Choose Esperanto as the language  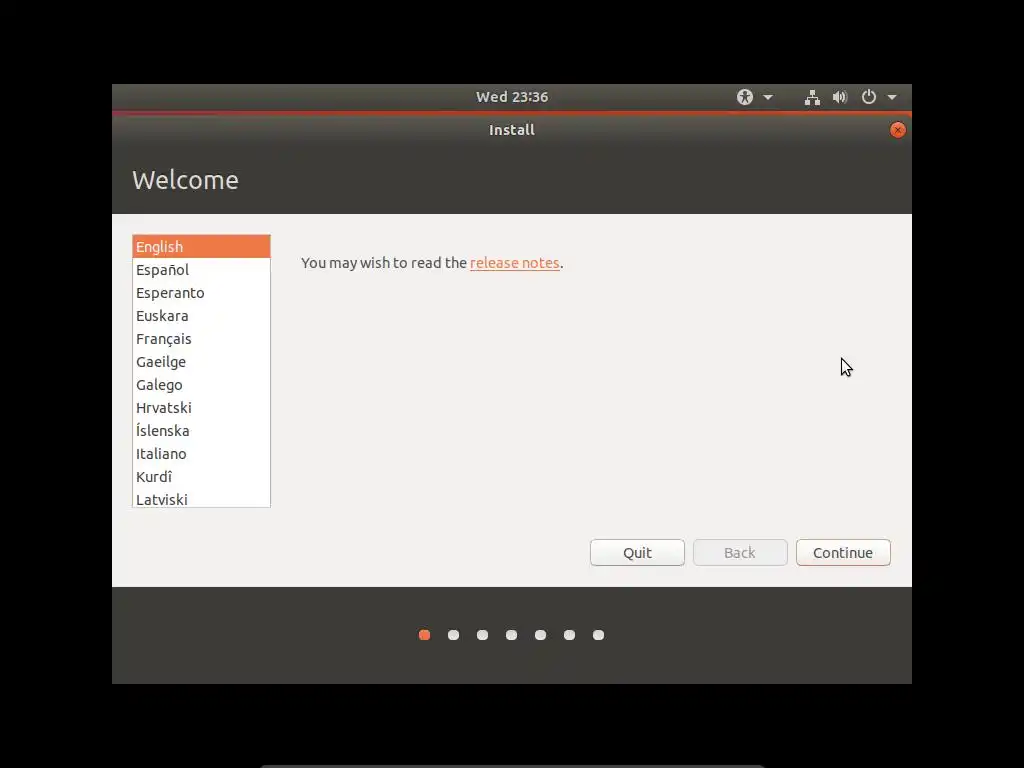pos(201,293)
